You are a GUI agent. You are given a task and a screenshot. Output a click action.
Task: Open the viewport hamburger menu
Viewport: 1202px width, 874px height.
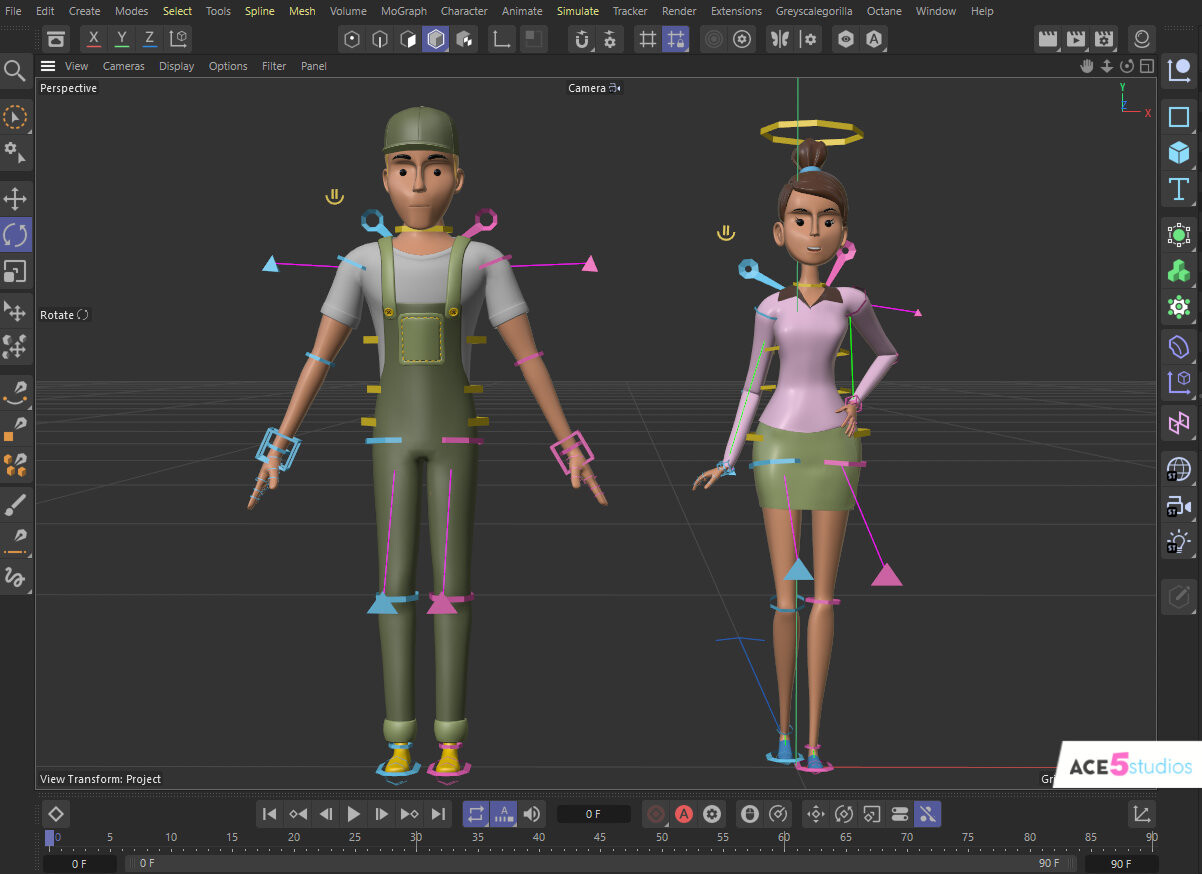pos(48,66)
